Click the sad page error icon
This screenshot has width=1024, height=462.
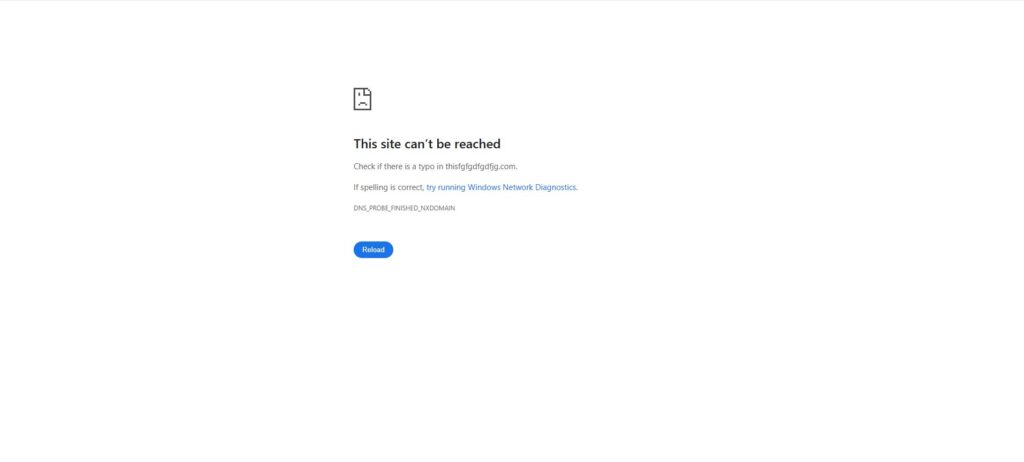[x=362, y=99]
